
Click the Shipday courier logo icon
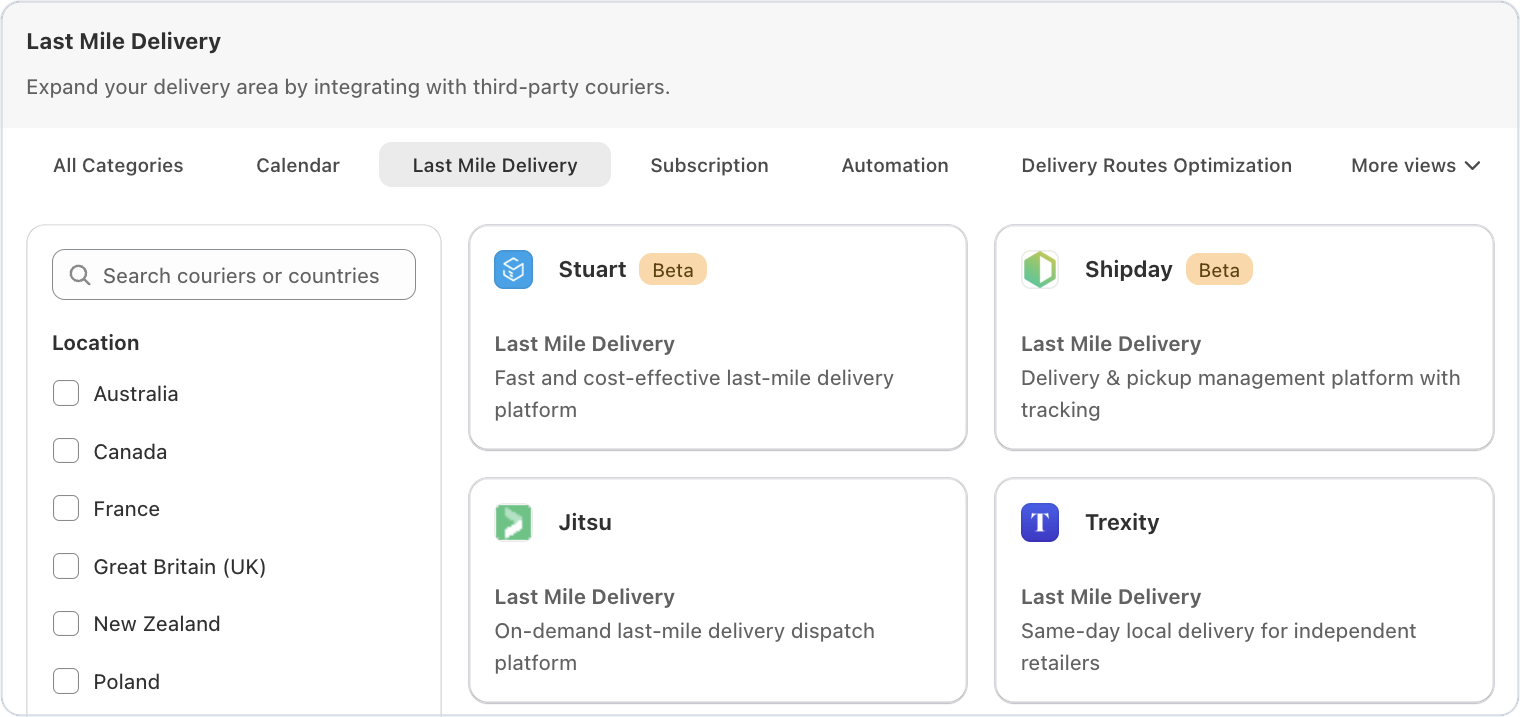coord(1040,270)
